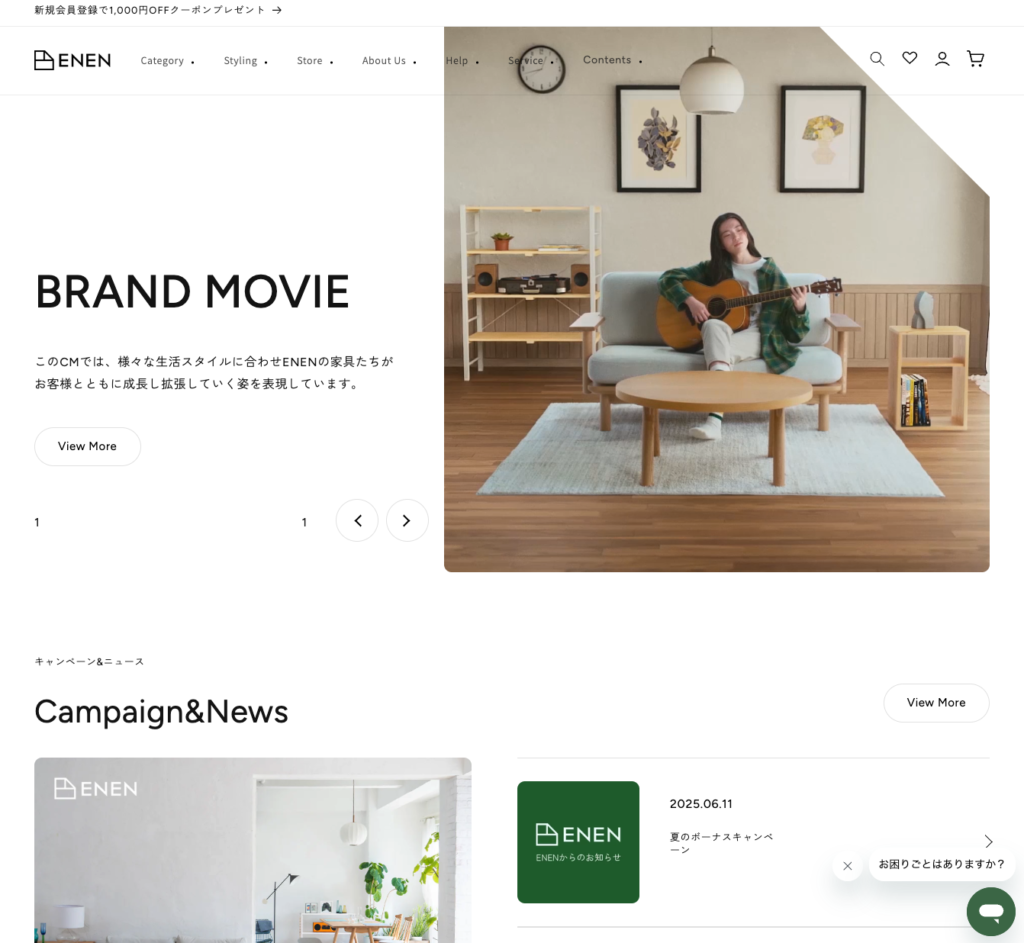Open the shopping cart icon
This screenshot has width=1024, height=943.
click(975, 59)
